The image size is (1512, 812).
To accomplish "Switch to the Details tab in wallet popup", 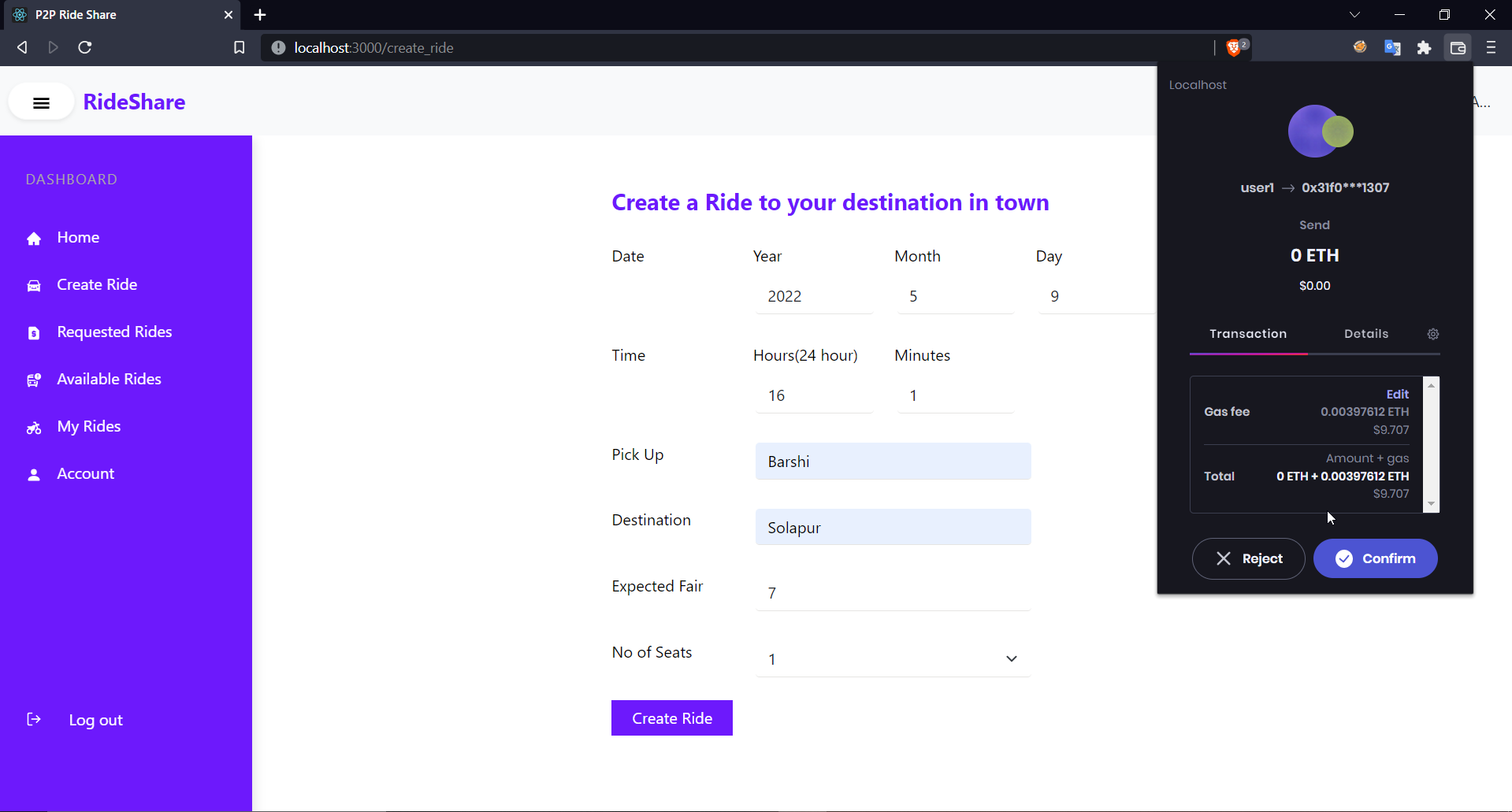I will pyautogui.click(x=1366, y=334).
